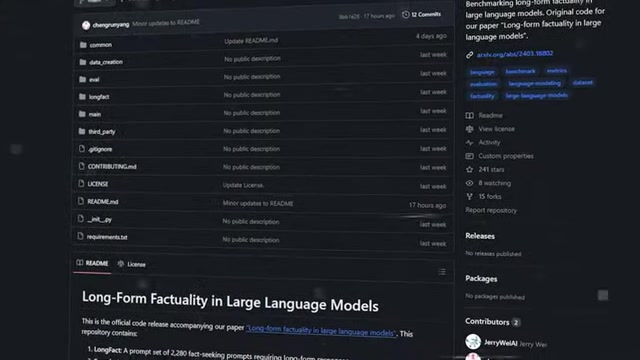Switch to the License tab
This screenshot has width=640, height=360.
pyautogui.click(x=131, y=264)
